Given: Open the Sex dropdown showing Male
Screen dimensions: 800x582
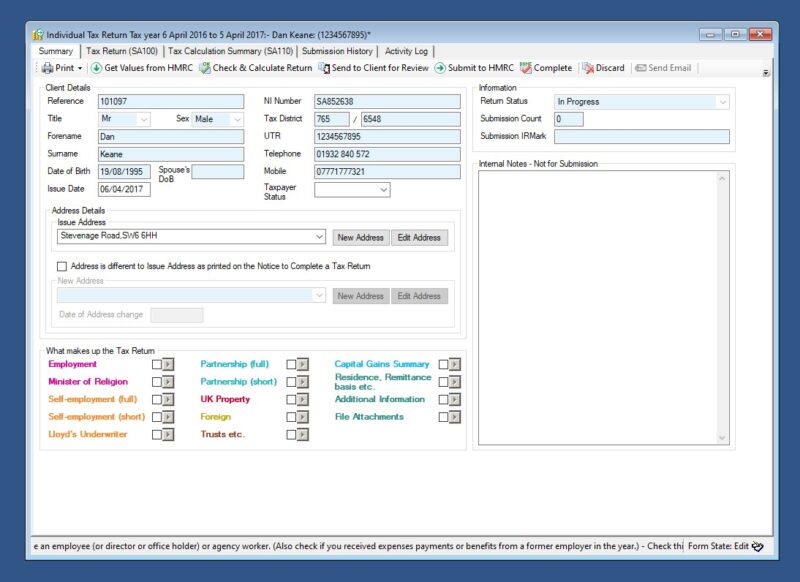Looking at the screenshot, I should pos(238,119).
